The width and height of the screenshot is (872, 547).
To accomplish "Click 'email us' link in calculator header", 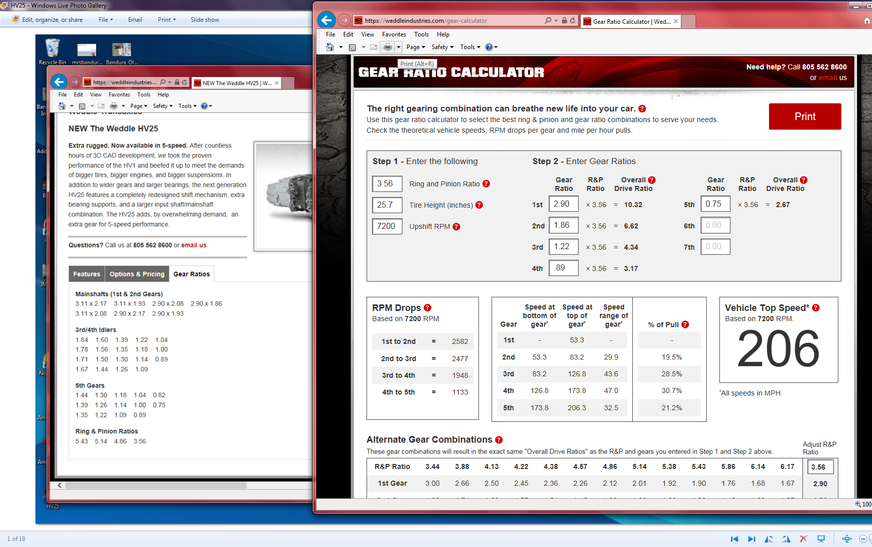I will tap(828, 78).
